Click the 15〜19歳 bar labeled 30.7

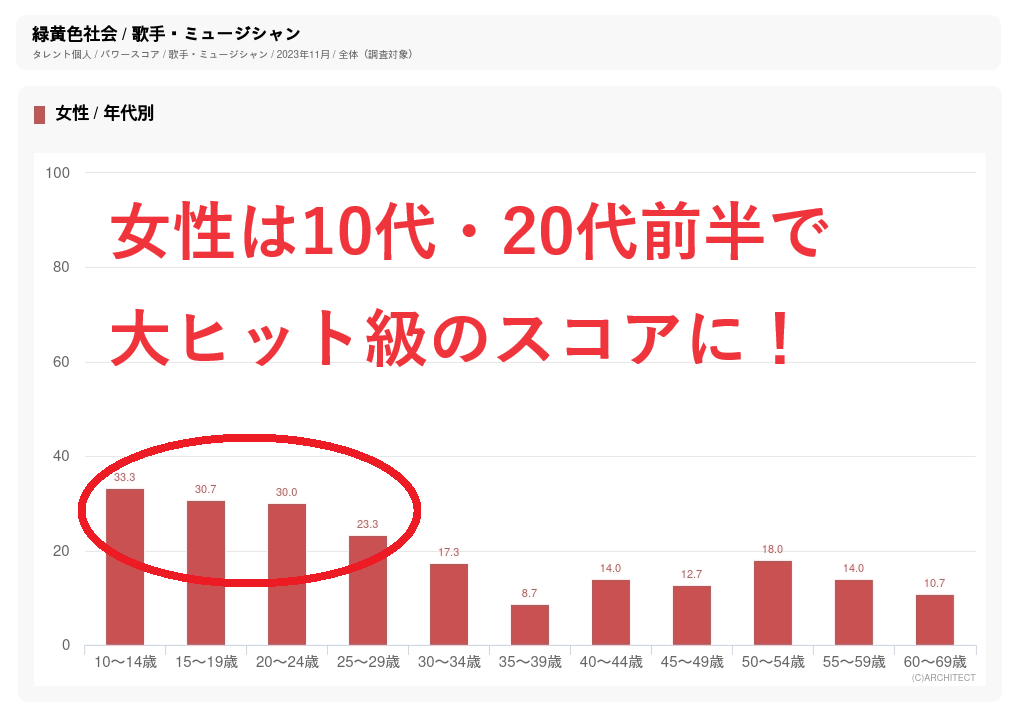click(206, 572)
